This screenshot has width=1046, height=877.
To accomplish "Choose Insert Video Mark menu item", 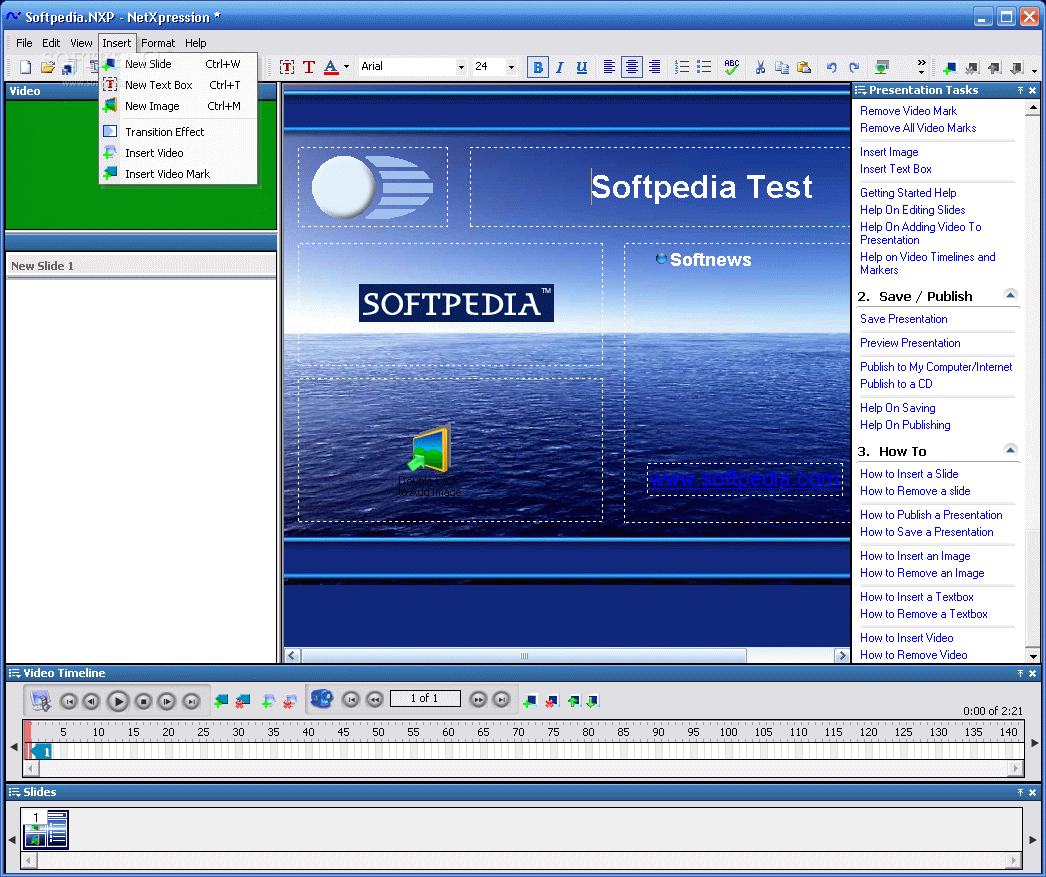I will coord(178,173).
